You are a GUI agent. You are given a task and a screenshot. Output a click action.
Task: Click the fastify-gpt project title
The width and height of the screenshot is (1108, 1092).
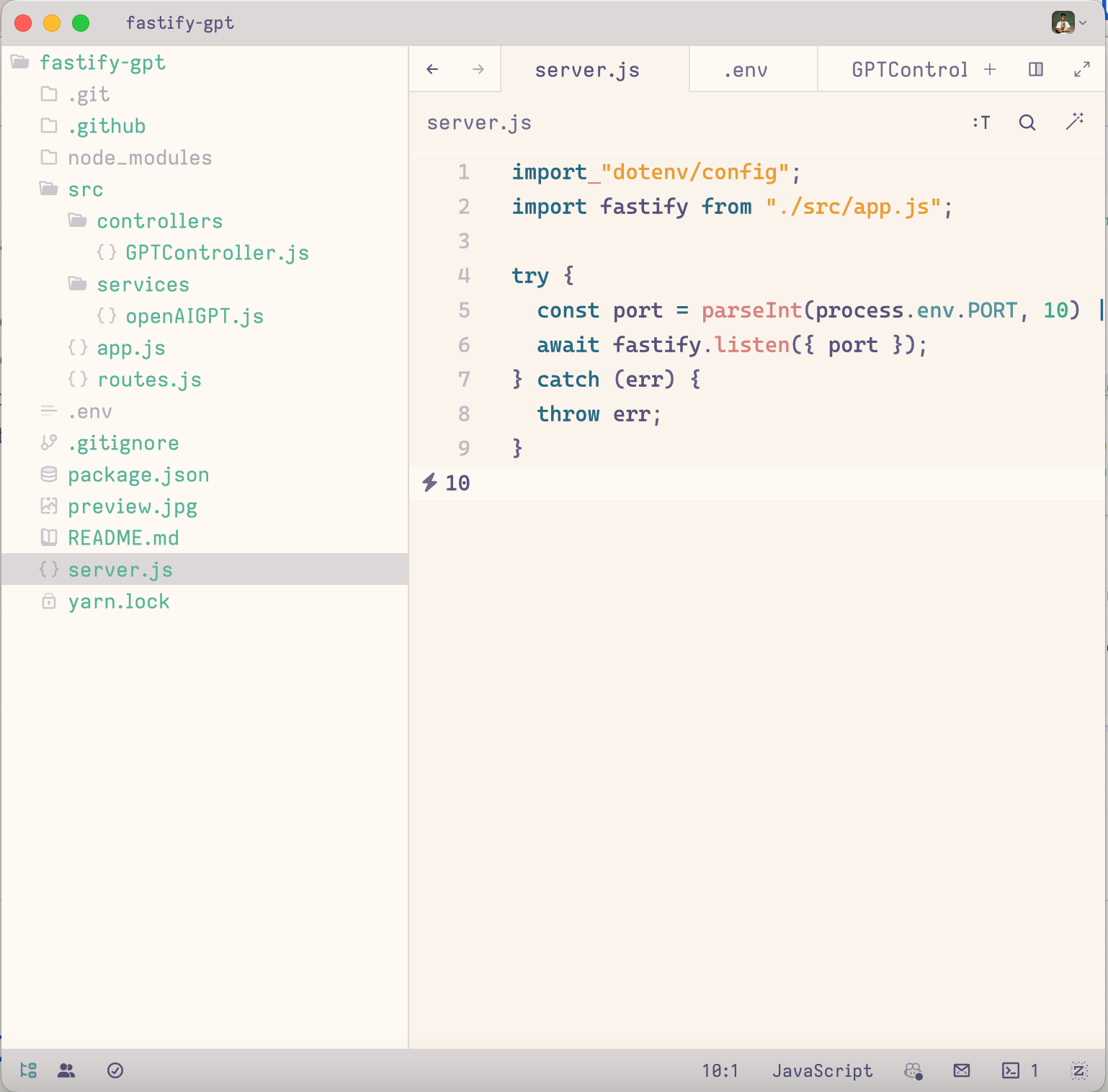tap(180, 22)
